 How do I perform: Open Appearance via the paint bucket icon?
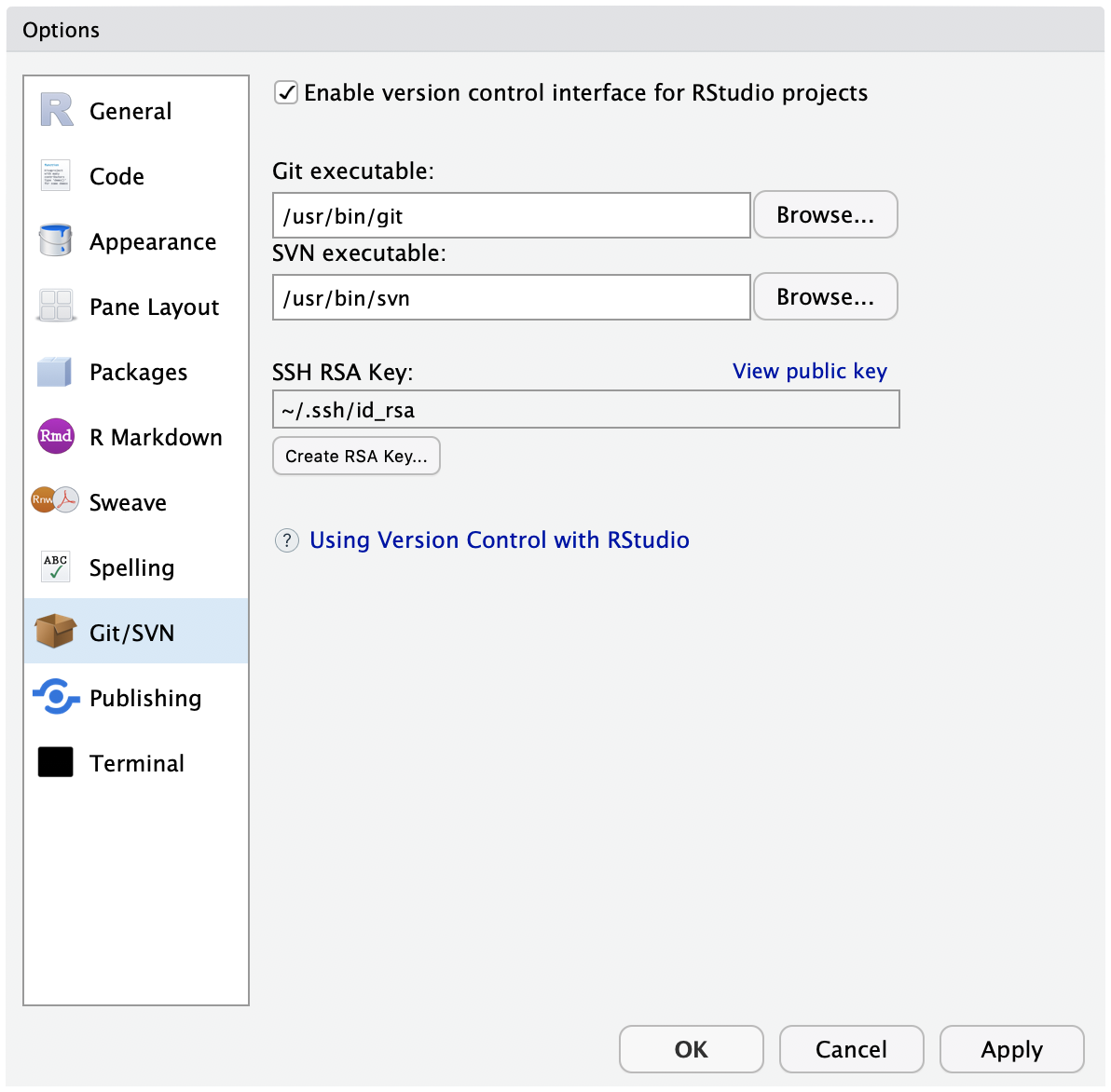(x=55, y=240)
